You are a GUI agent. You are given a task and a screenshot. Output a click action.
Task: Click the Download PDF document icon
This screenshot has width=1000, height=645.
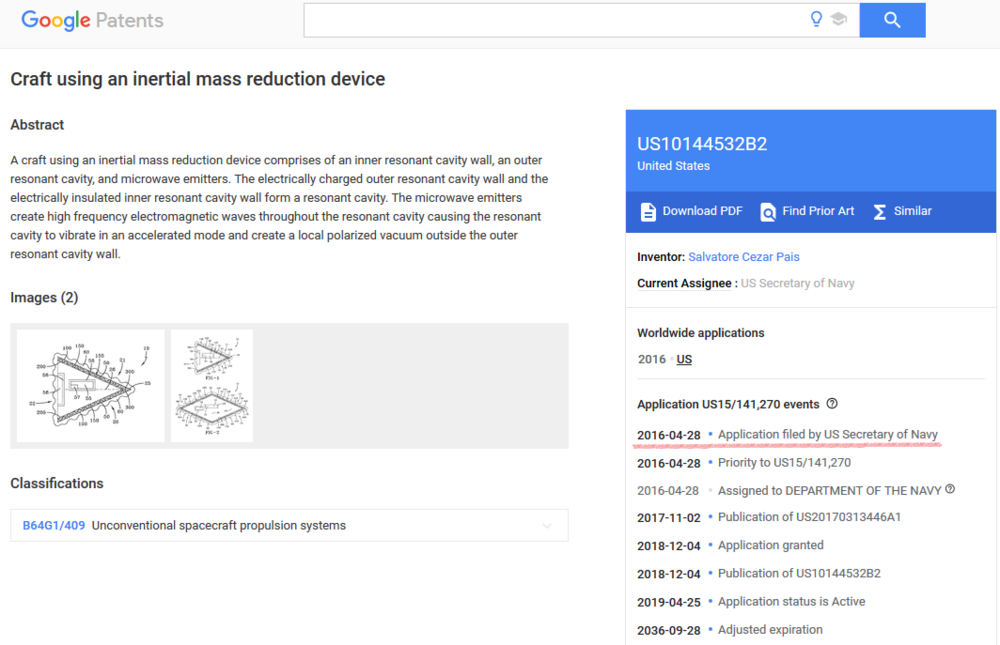tap(648, 212)
